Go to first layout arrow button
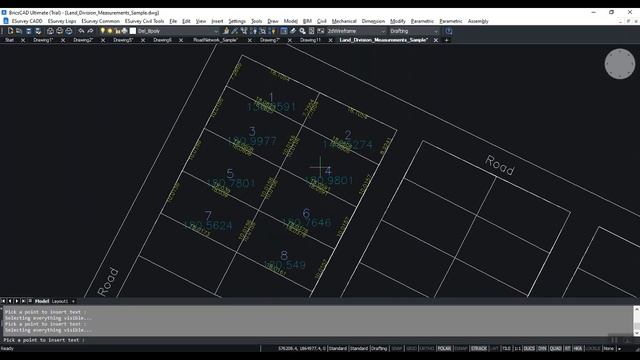The image size is (640, 360). tap(4, 301)
